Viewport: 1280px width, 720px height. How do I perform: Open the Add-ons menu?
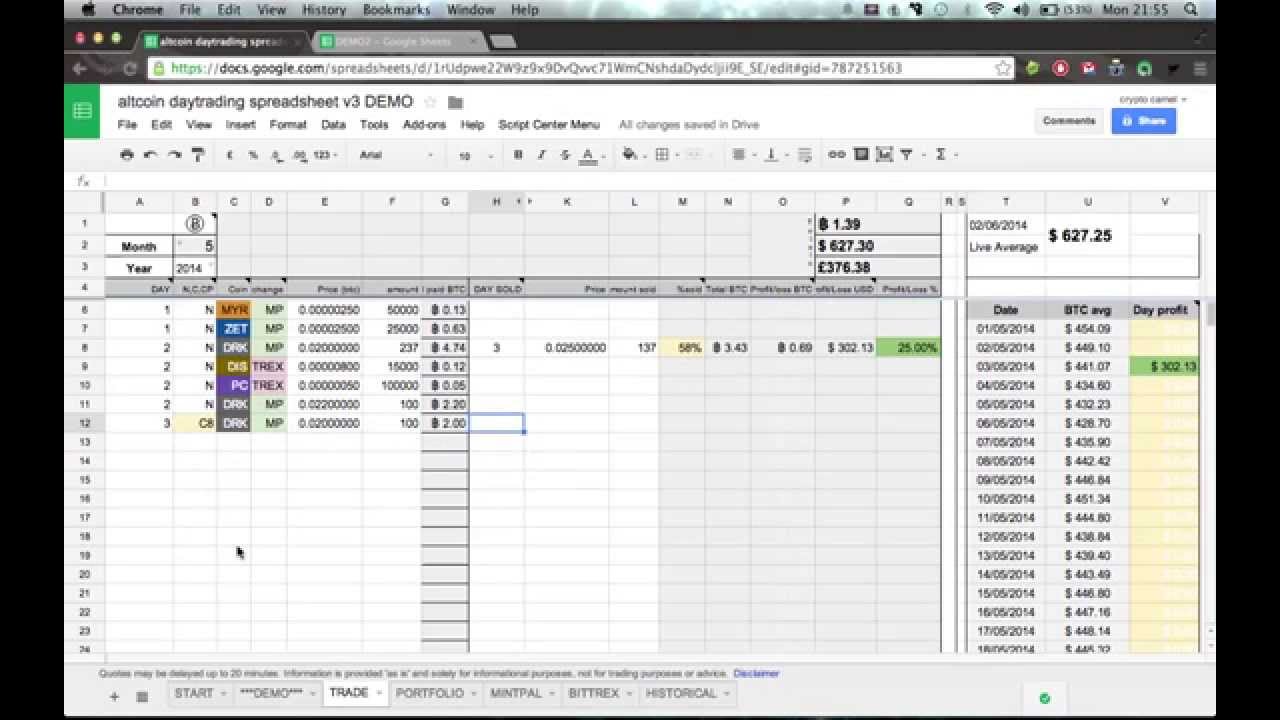point(424,125)
